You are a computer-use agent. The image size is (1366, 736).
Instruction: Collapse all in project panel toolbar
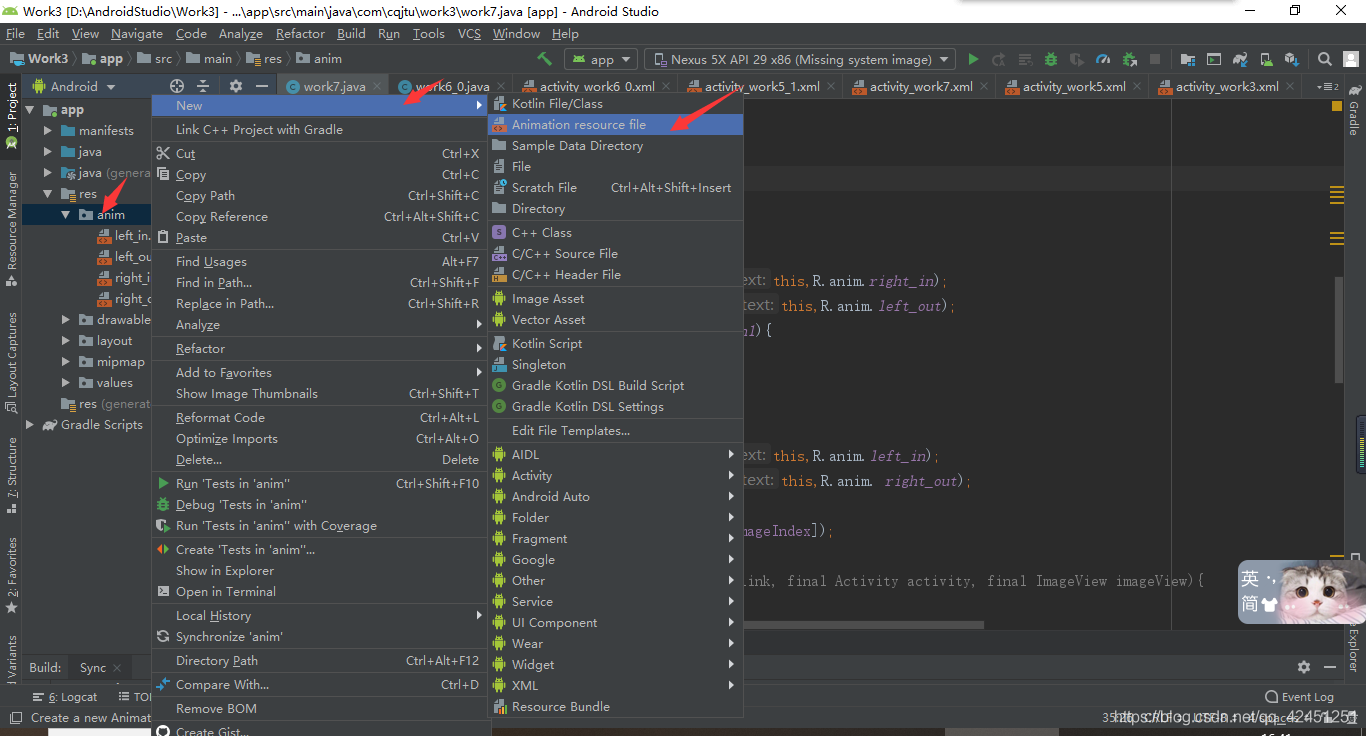pos(203,86)
